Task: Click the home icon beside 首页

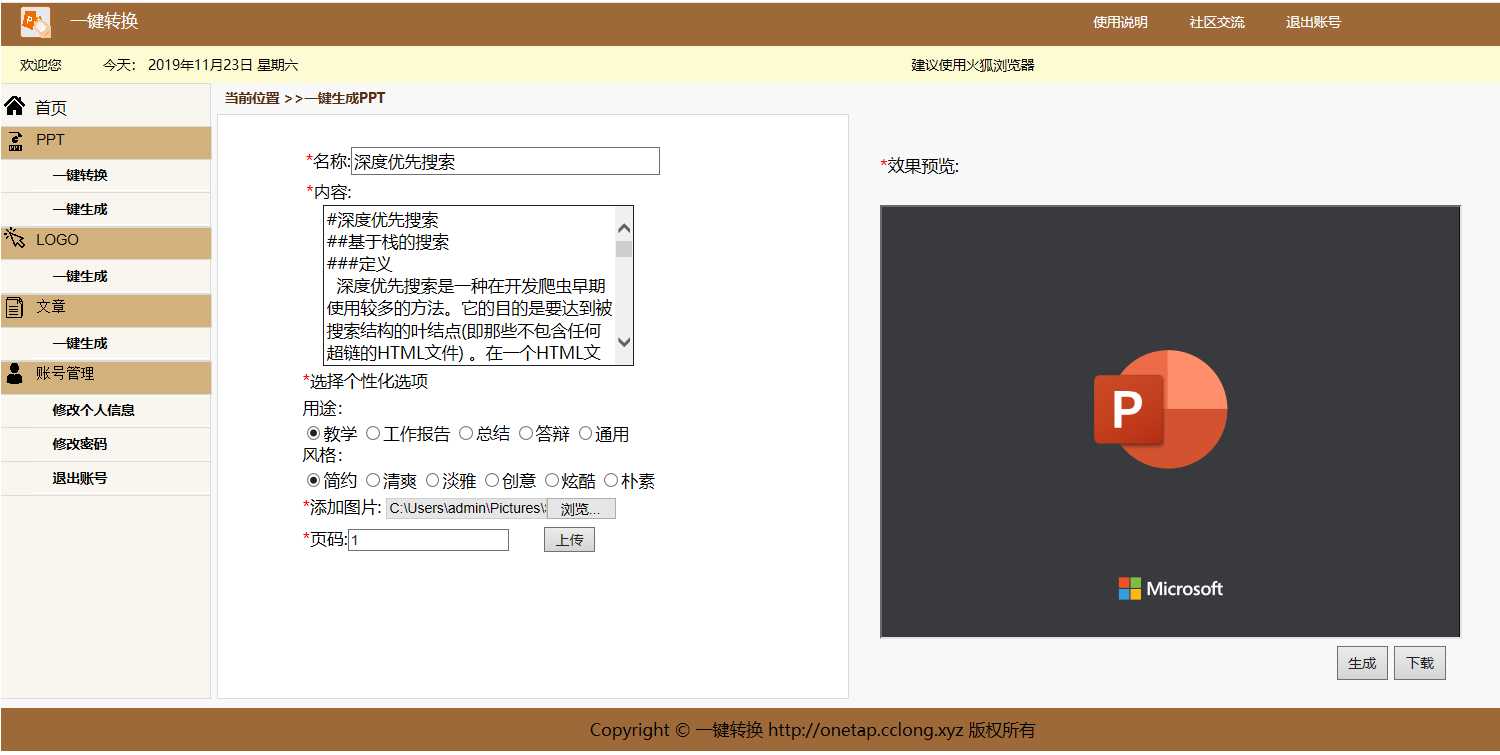Action: [14, 105]
